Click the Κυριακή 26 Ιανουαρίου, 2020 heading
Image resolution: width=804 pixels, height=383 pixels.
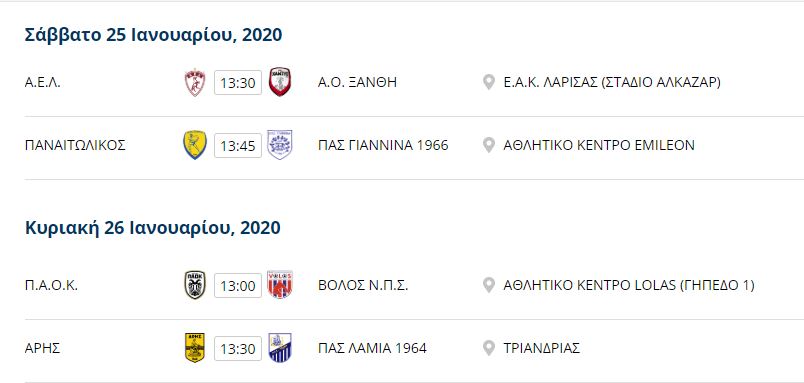pyautogui.click(x=153, y=228)
